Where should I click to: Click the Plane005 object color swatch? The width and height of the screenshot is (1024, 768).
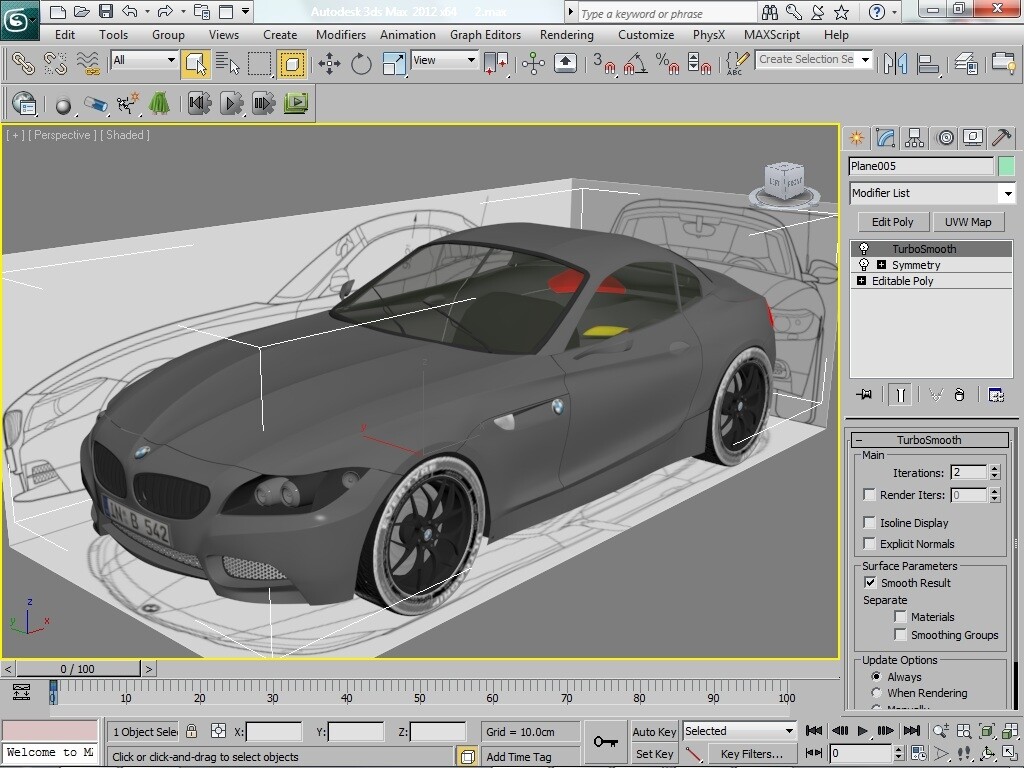1008,165
